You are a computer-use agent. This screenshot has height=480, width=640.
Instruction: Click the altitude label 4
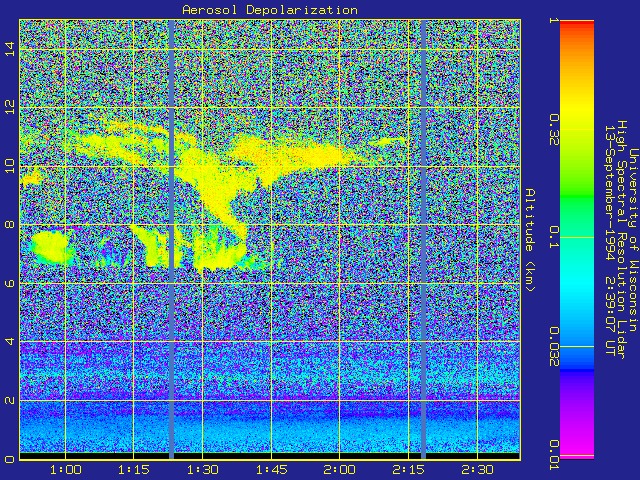10,341
